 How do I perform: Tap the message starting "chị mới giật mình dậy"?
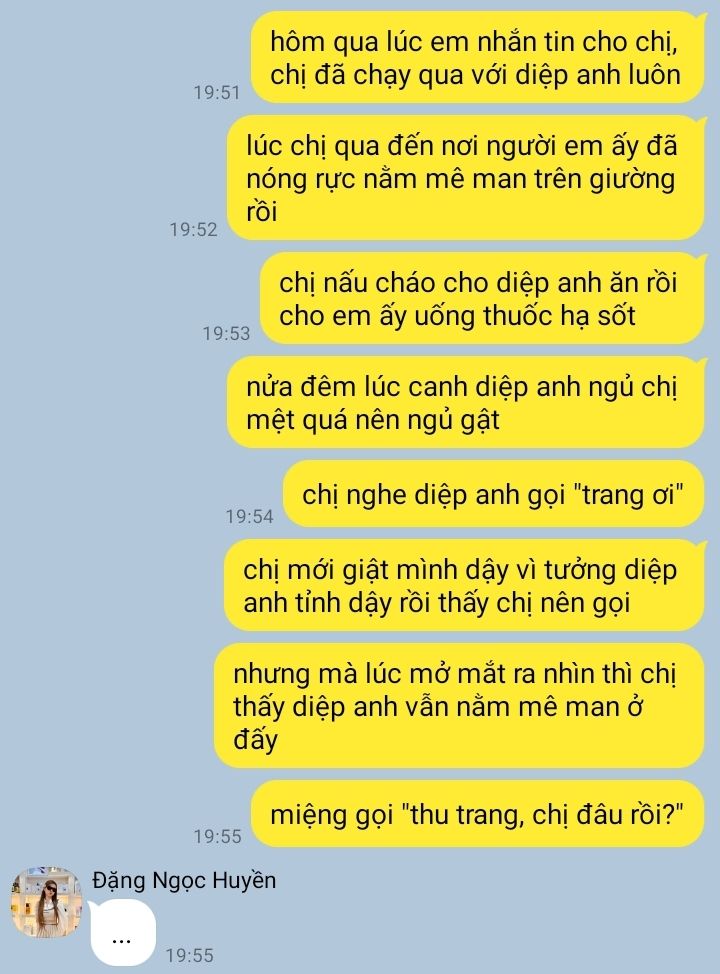coord(464,585)
